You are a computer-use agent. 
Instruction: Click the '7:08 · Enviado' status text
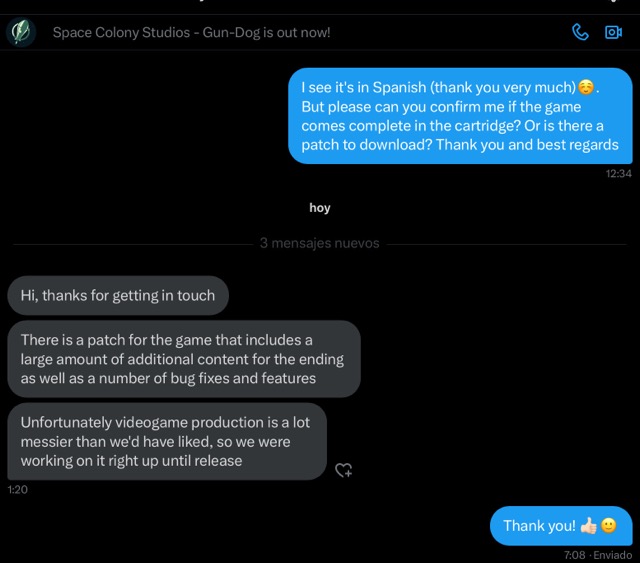click(598, 555)
